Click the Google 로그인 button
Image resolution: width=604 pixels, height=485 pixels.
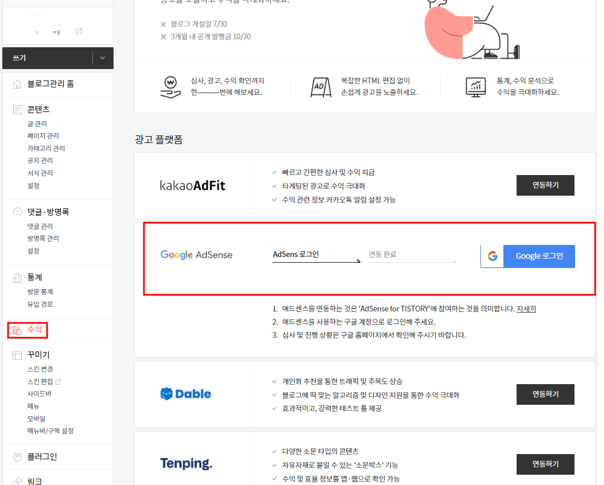click(x=527, y=256)
